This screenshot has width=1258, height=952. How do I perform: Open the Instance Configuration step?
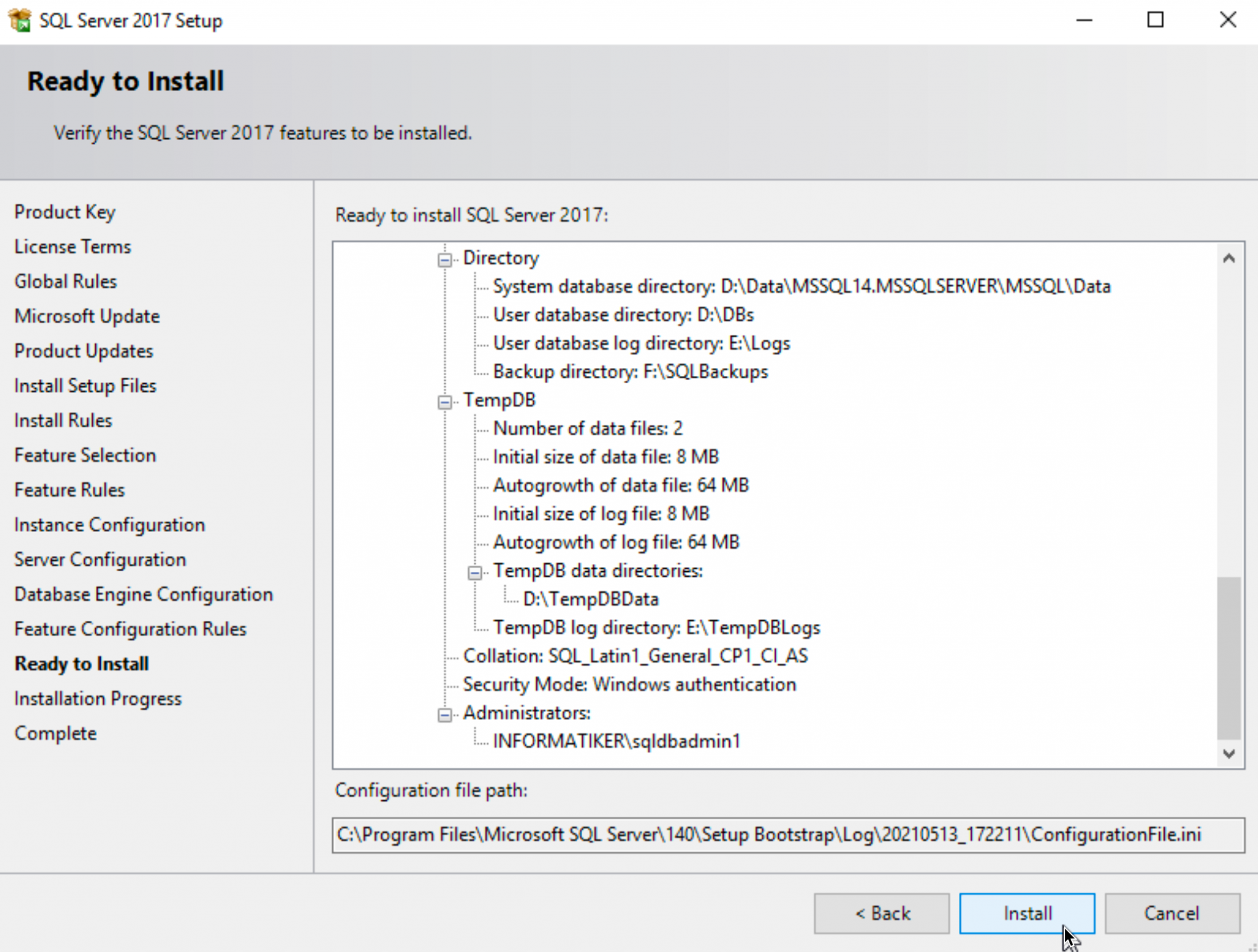(109, 525)
